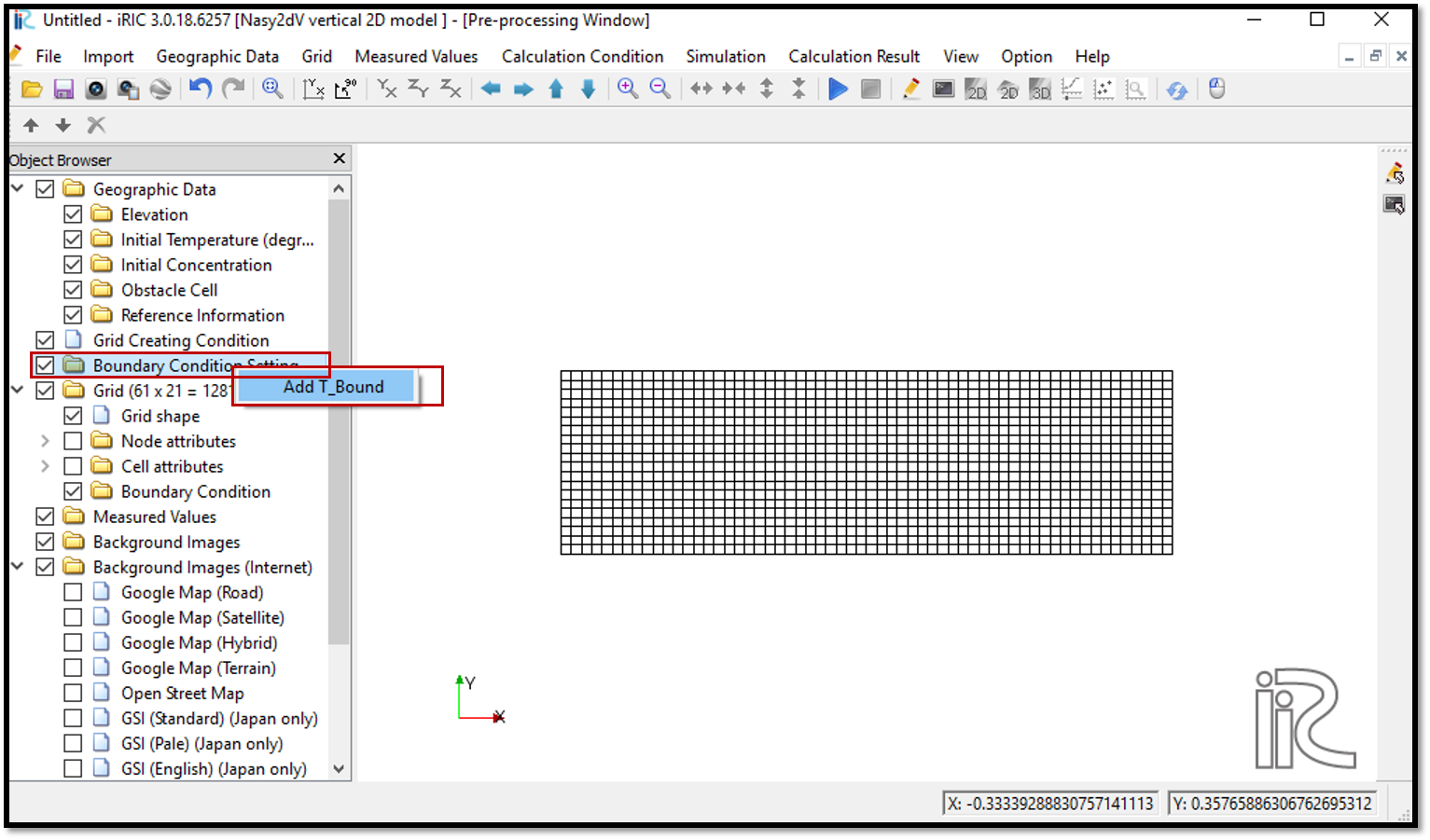Click the zoom in X-direction icon
Screen dimensions: 1430x840
point(701,89)
